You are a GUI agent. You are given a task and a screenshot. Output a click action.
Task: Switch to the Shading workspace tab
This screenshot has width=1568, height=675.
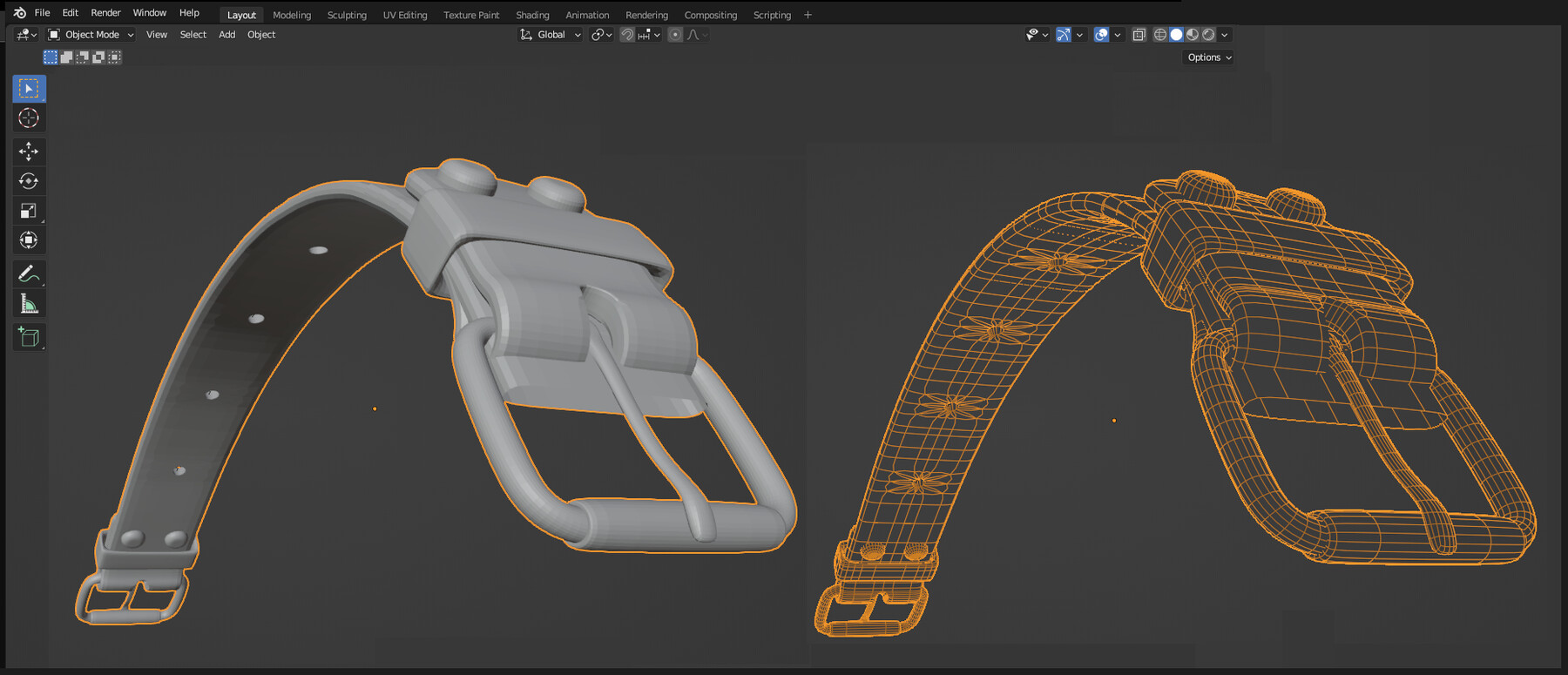coord(532,15)
